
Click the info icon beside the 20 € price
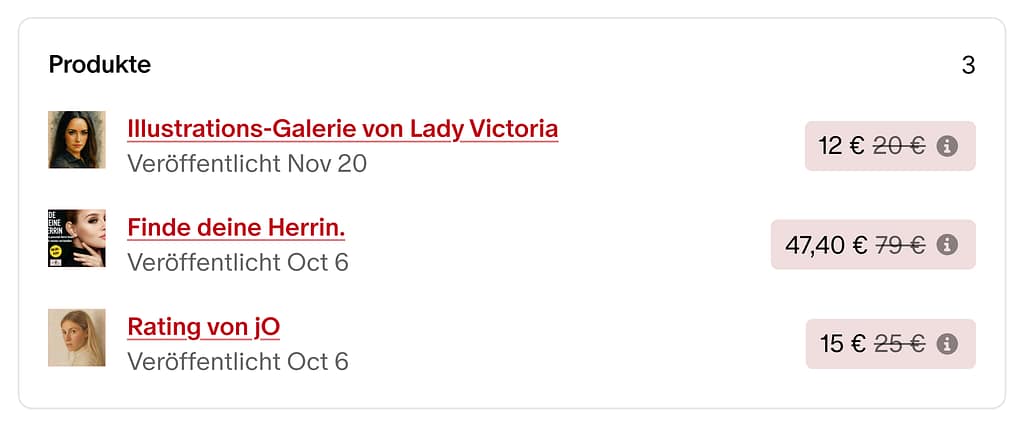click(947, 146)
